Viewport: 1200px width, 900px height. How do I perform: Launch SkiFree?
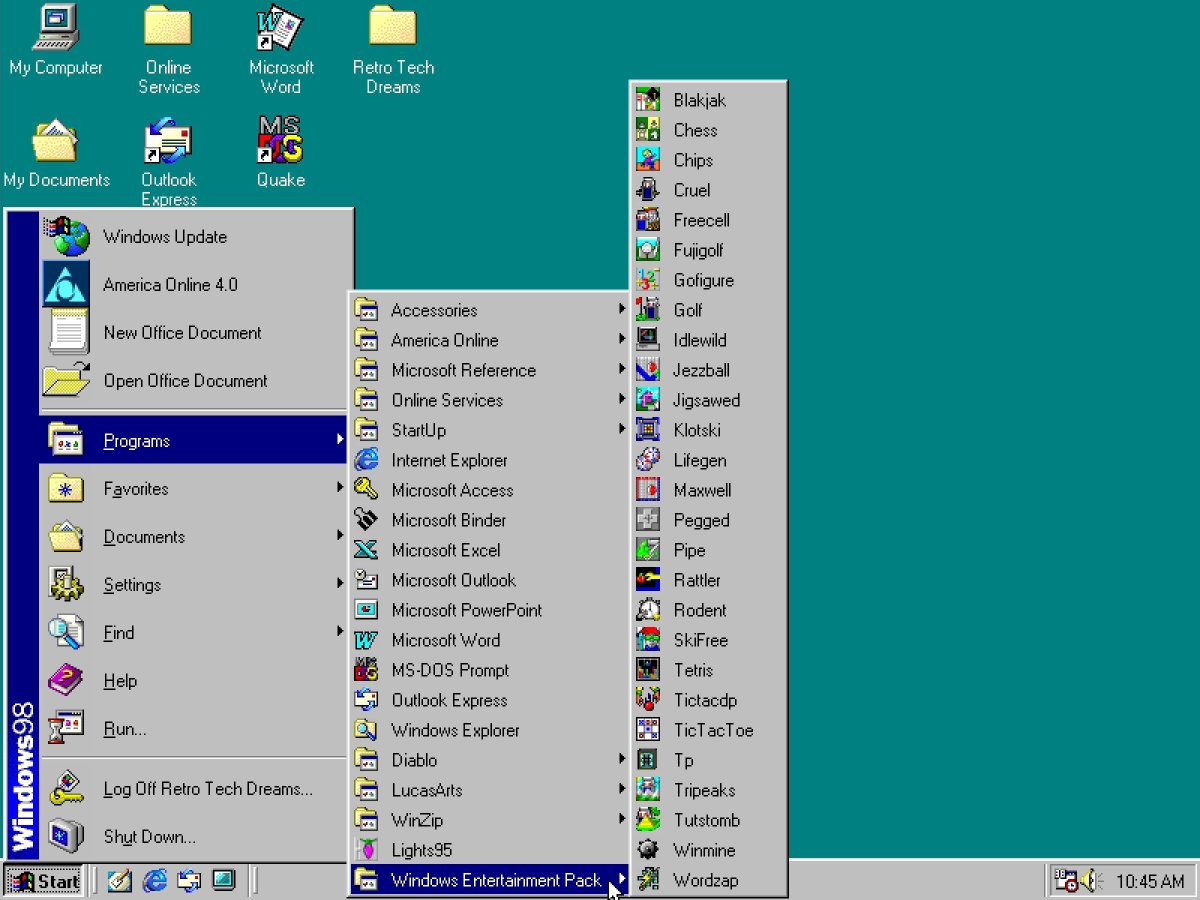pos(702,640)
